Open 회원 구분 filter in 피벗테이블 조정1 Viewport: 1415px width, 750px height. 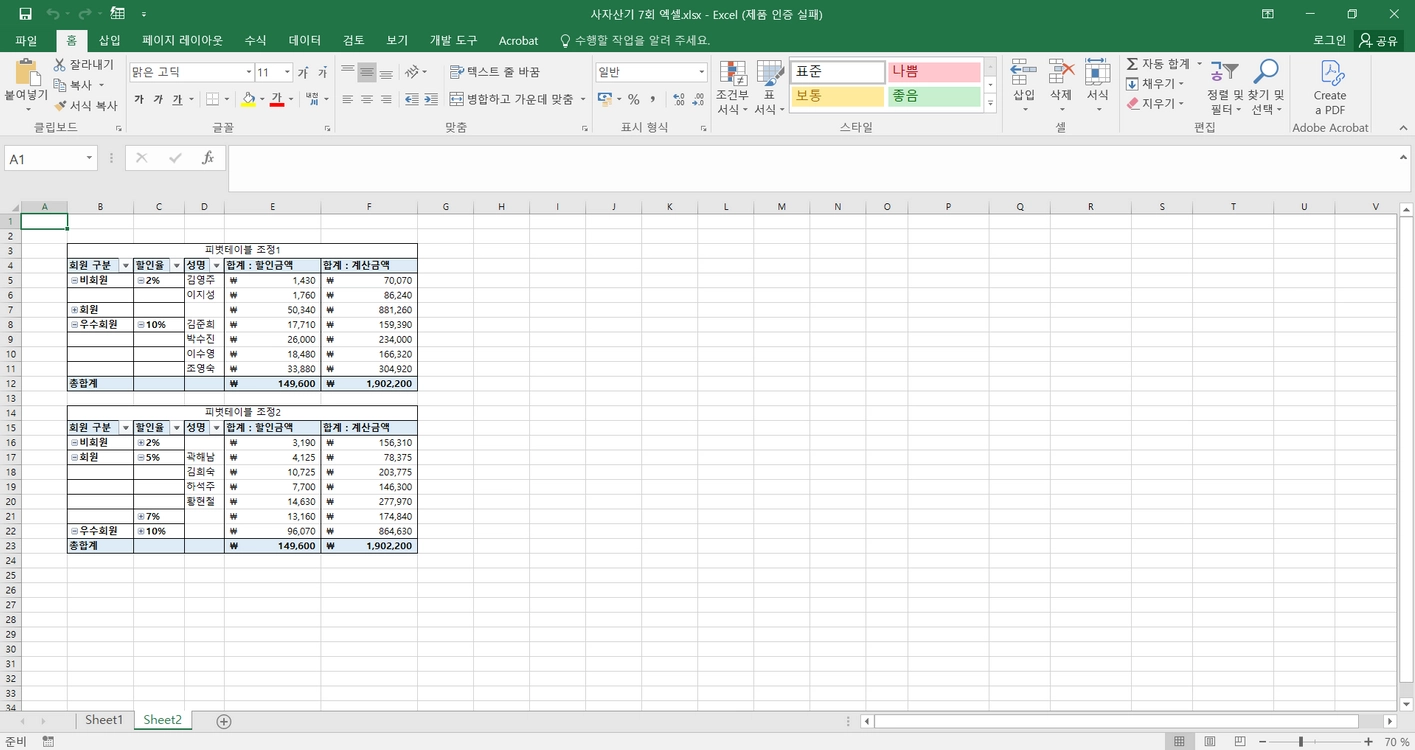pyautogui.click(x=126, y=266)
